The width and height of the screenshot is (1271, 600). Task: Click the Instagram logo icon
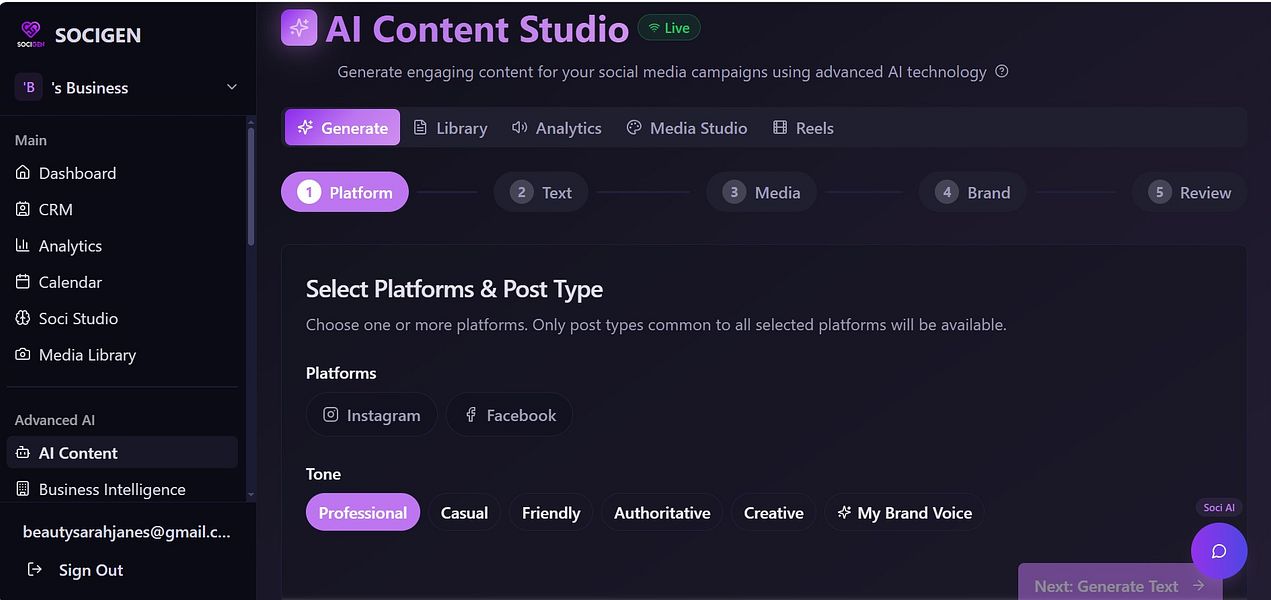pyautogui.click(x=331, y=414)
